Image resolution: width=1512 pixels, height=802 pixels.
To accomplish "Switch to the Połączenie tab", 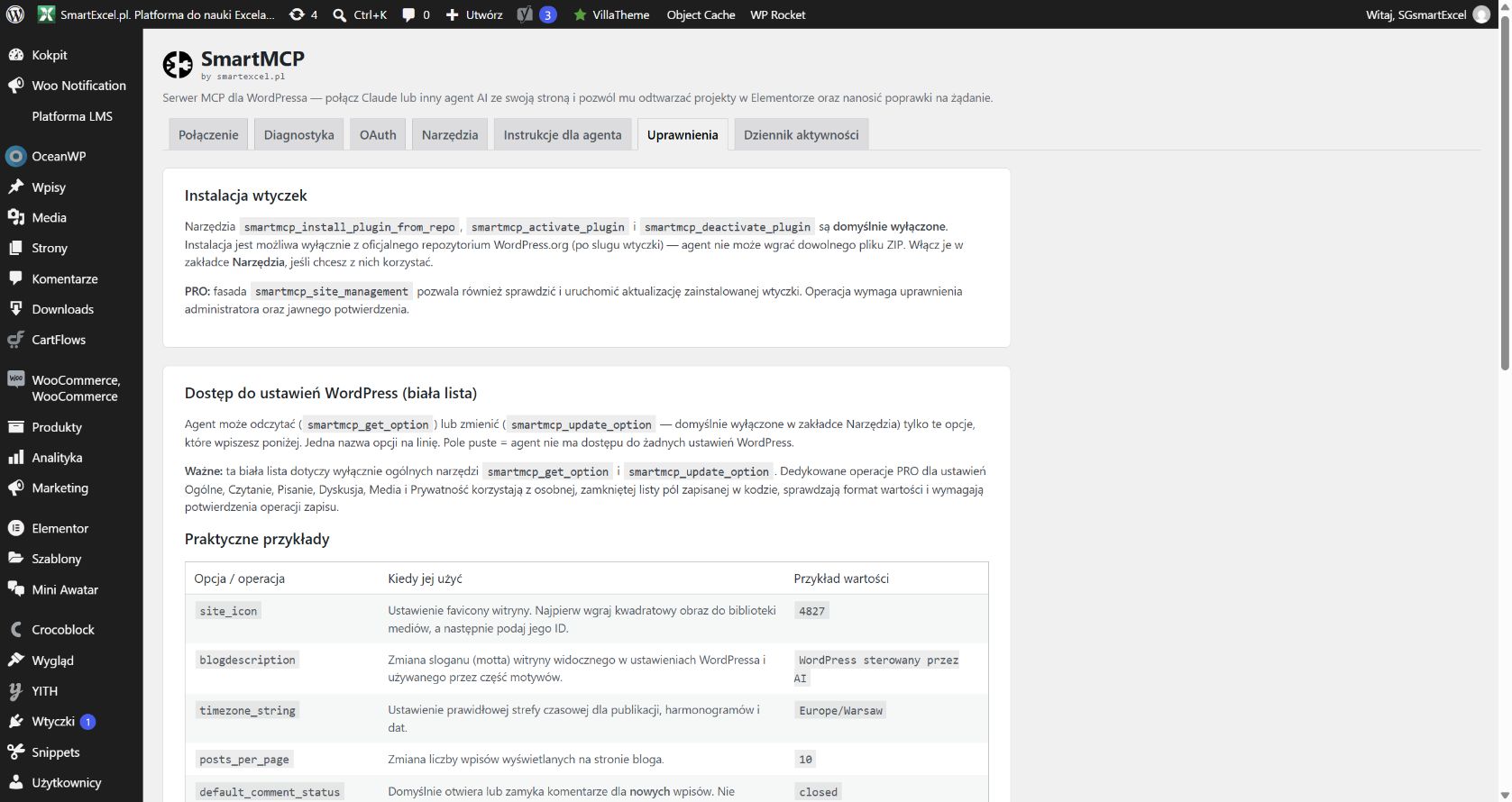I will tap(208, 135).
